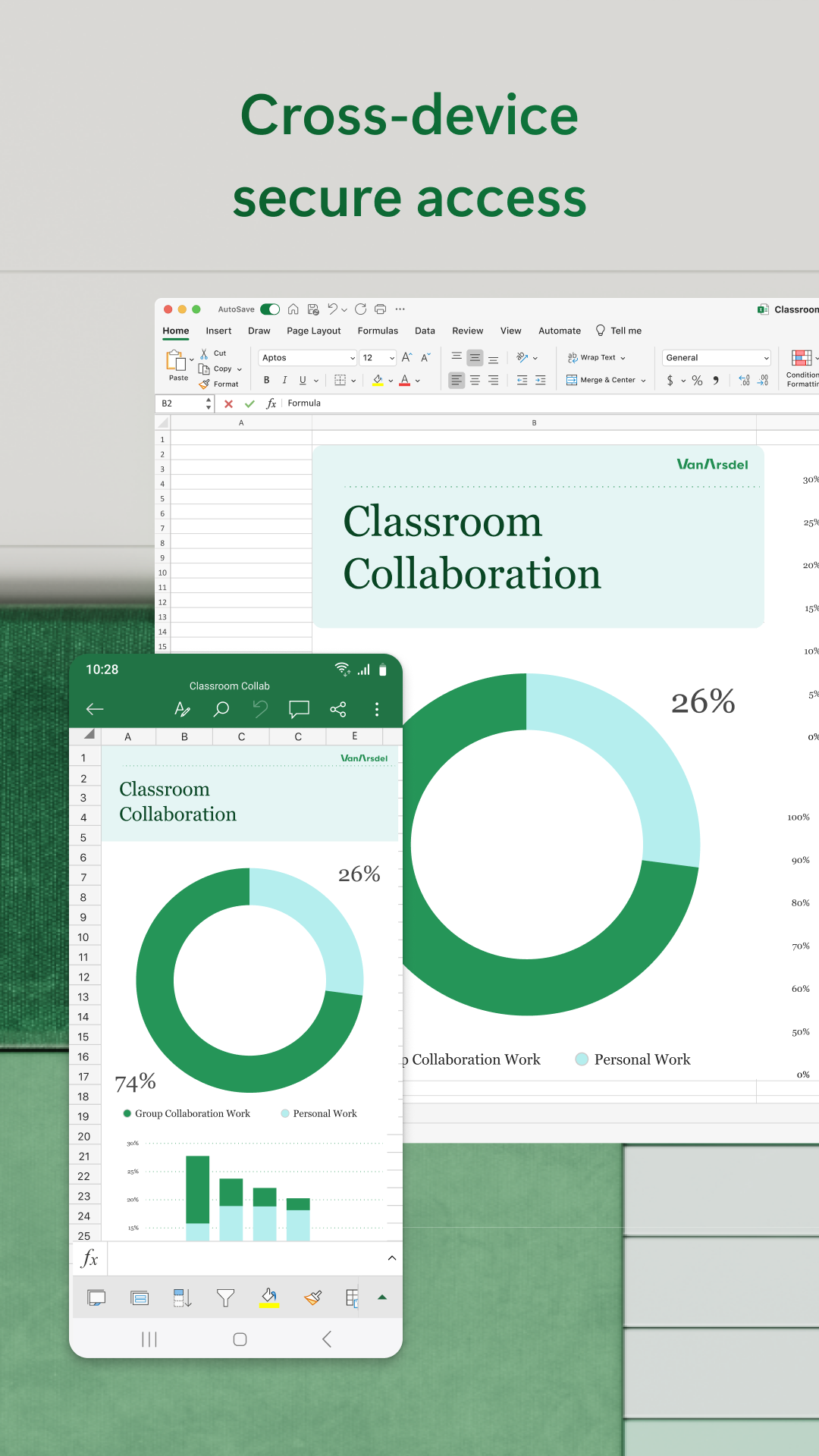
Task: Tap the share icon in mobile header
Action: (338, 709)
